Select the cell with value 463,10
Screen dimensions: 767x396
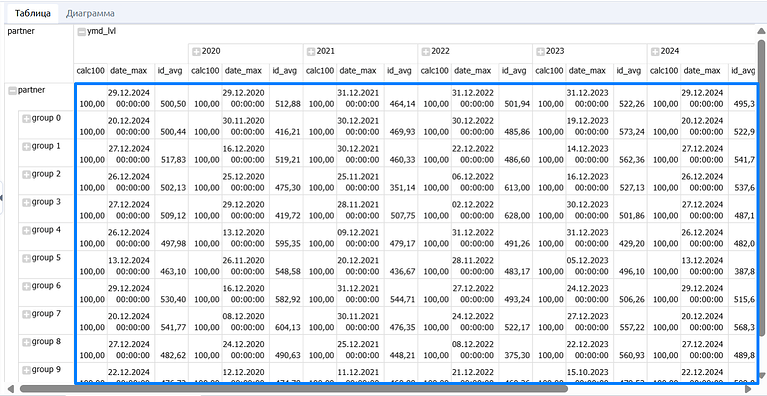coord(172,264)
